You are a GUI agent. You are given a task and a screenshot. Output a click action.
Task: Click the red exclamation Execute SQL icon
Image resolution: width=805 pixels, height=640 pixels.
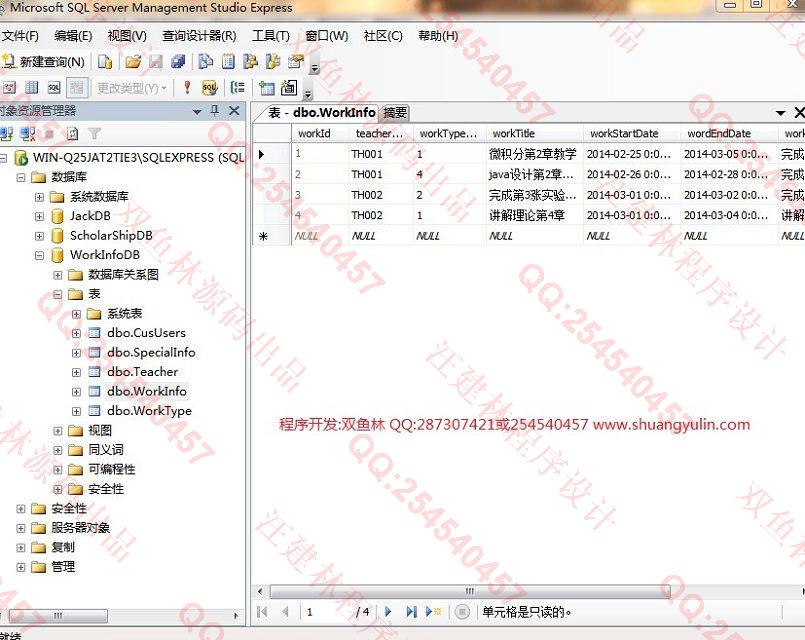tap(187, 88)
